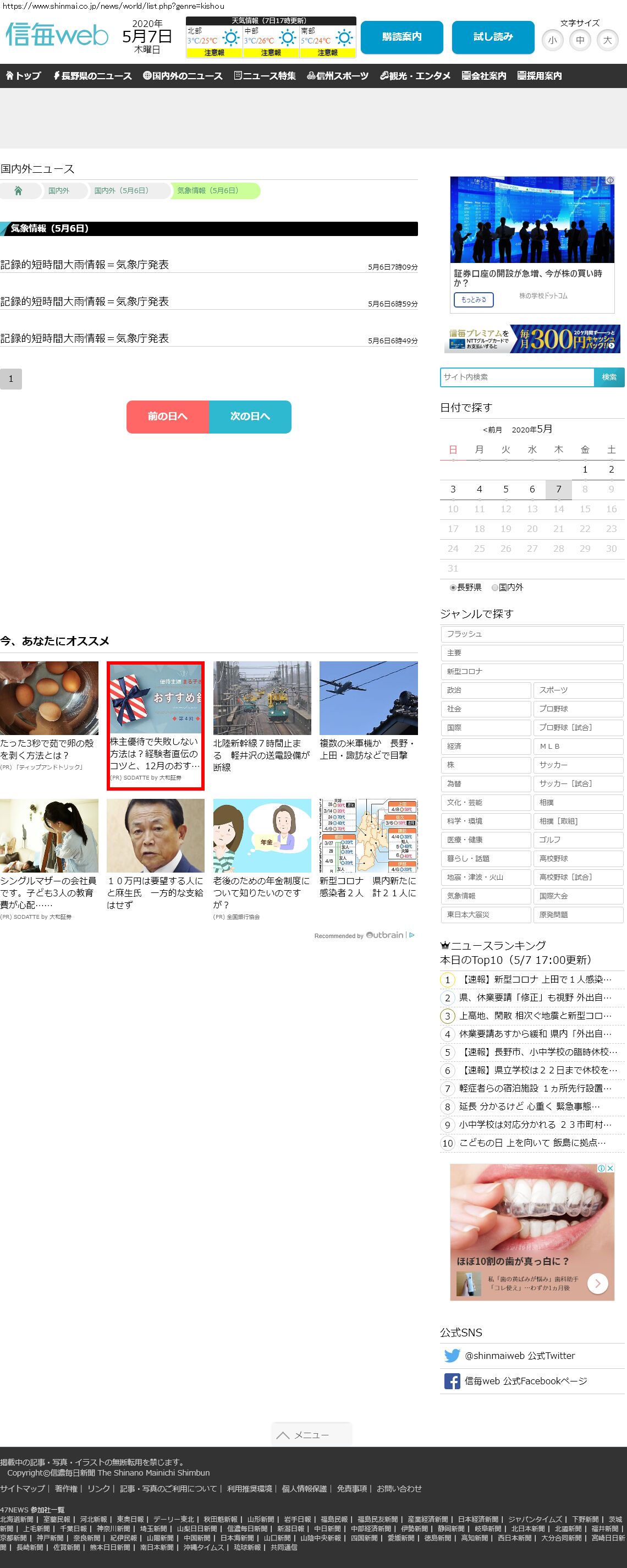Select the 長野県 radio button
Image resolution: width=627 pixels, height=1568 pixels.
pyautogui.click(x=453, y=588)
